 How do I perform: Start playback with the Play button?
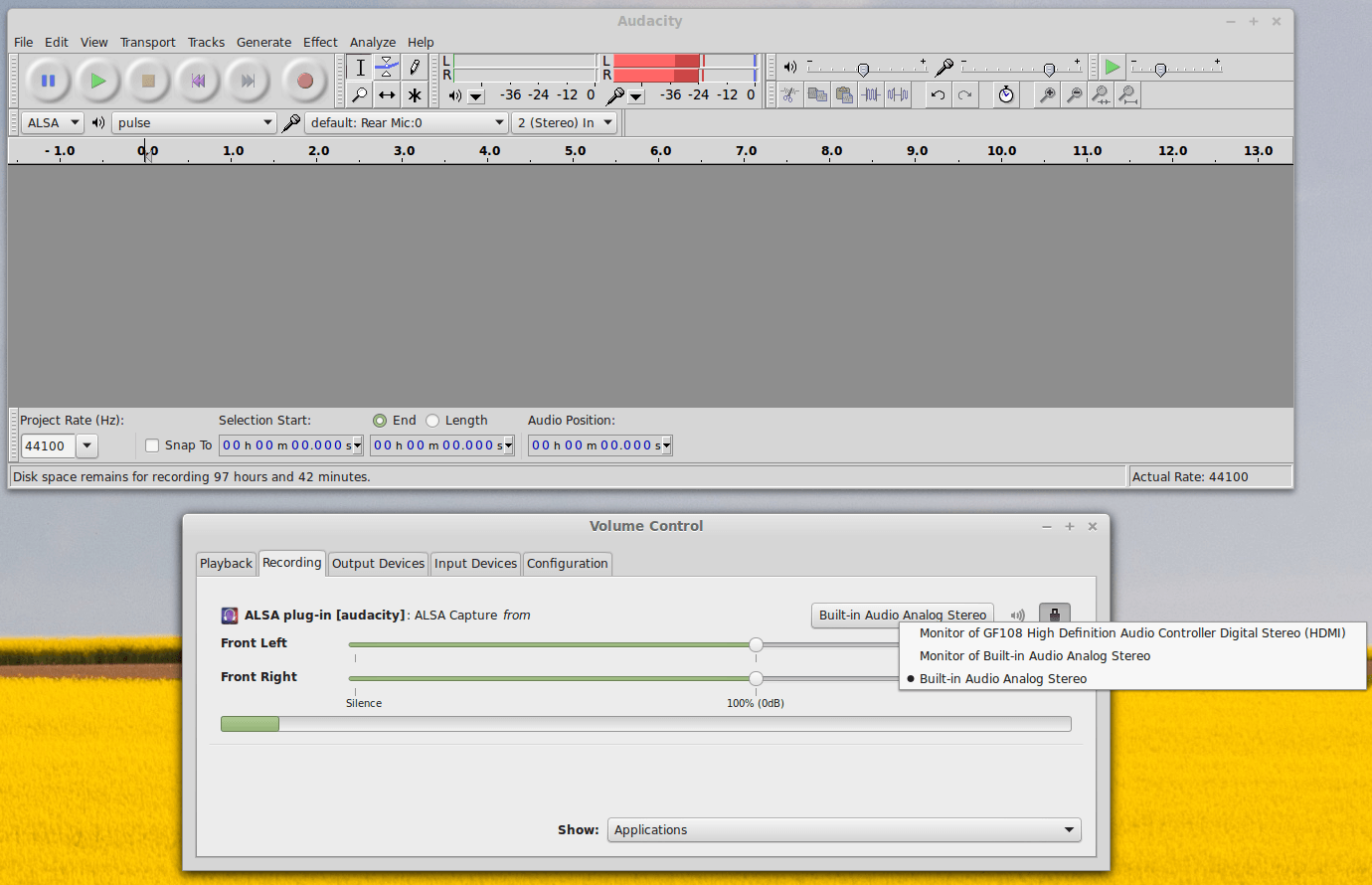pyautogui.click(x=97, y=81)
